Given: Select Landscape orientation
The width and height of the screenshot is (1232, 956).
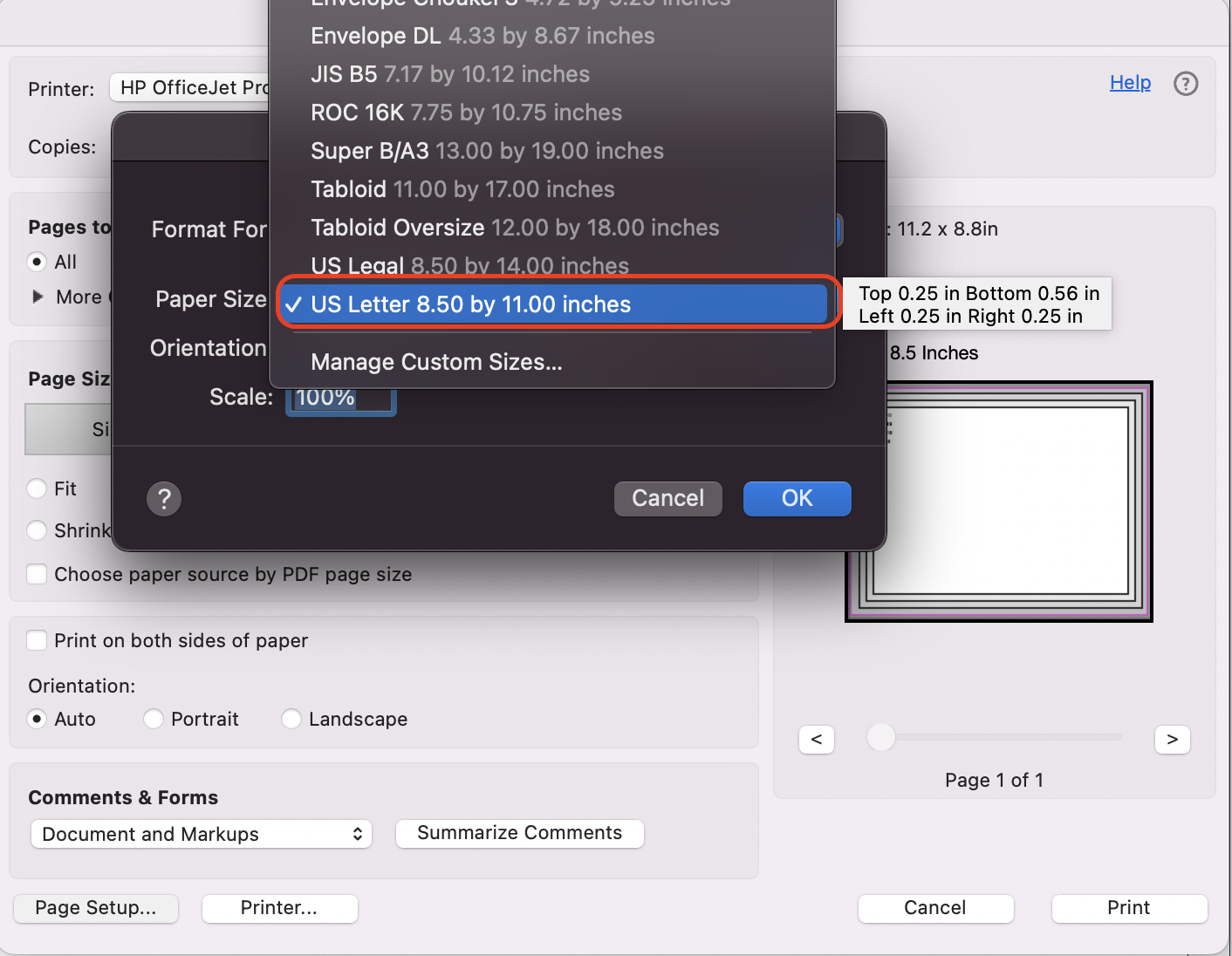Looking at the screenshot, I should pos(291,719).
